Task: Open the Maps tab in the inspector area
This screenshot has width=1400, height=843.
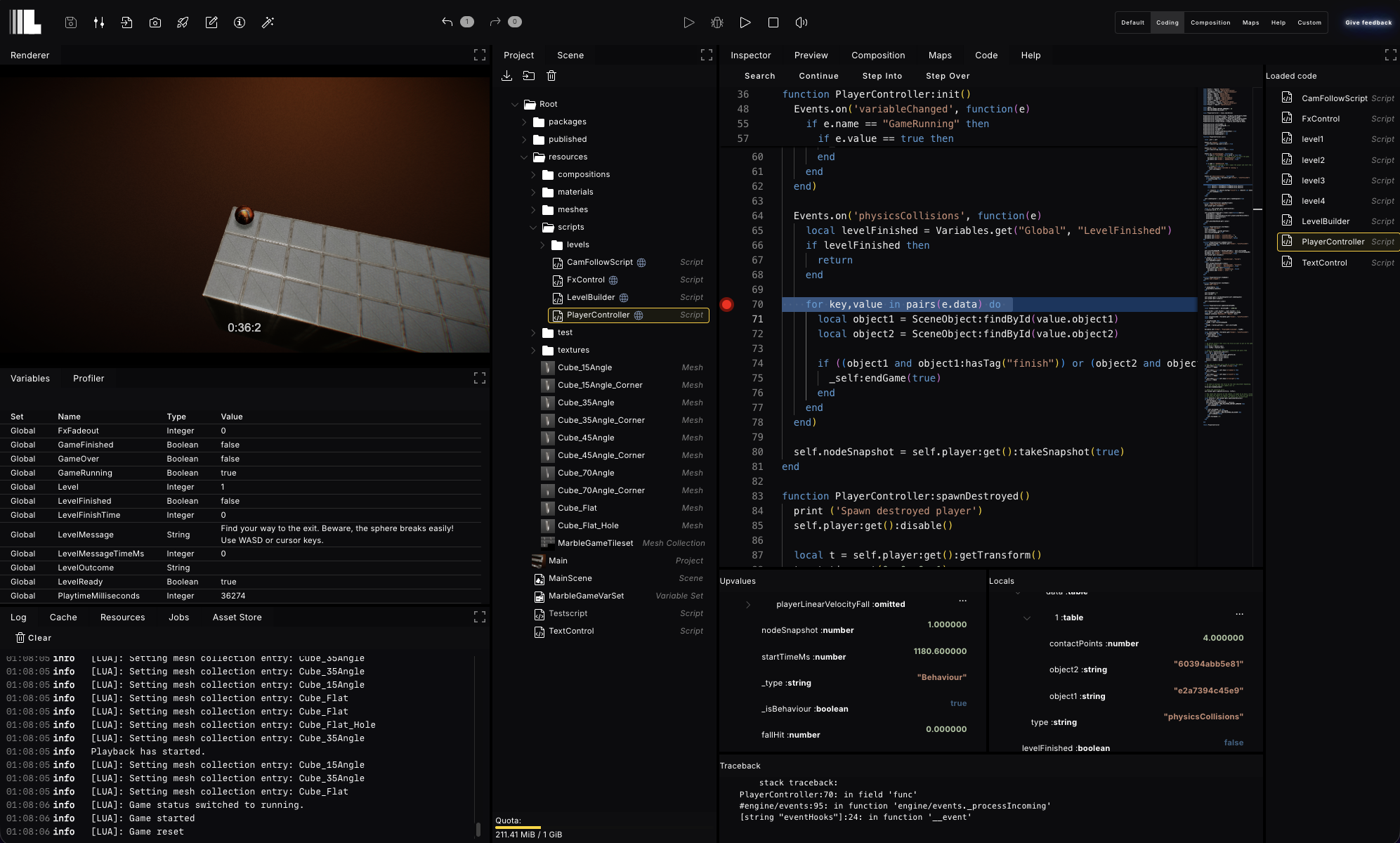Action: tap(940, 55)
